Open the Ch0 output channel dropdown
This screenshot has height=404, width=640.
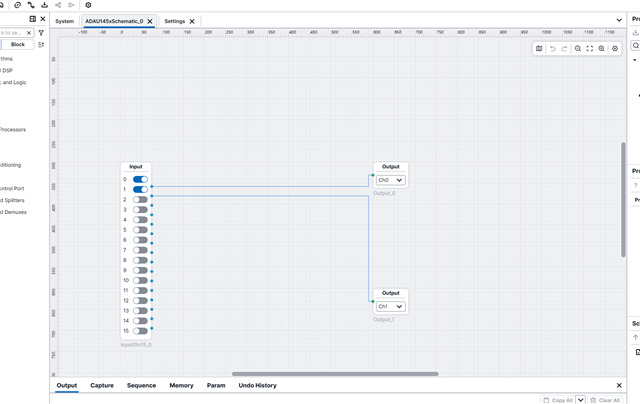click(x=391, y=180)
